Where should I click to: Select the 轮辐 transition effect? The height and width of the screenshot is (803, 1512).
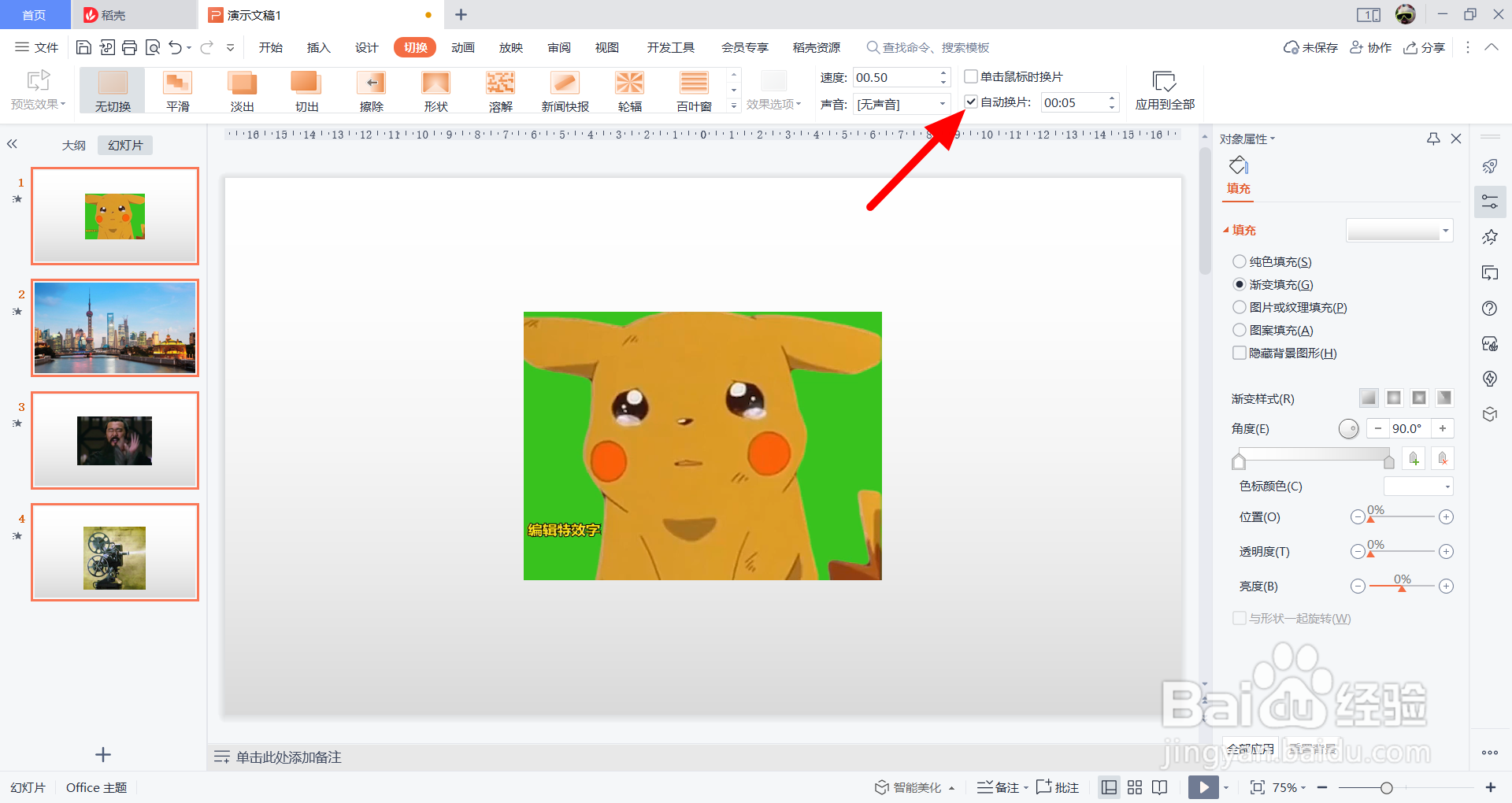tap(629, 91)
